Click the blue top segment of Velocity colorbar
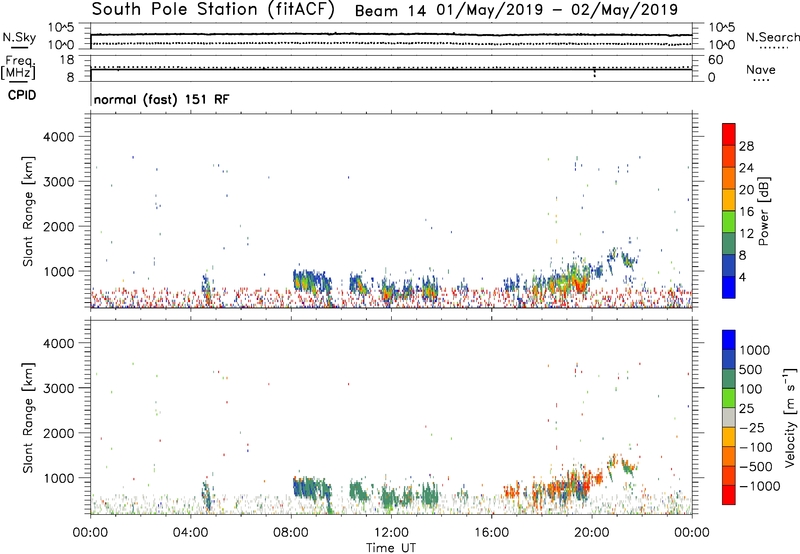 tap(729, 340)
